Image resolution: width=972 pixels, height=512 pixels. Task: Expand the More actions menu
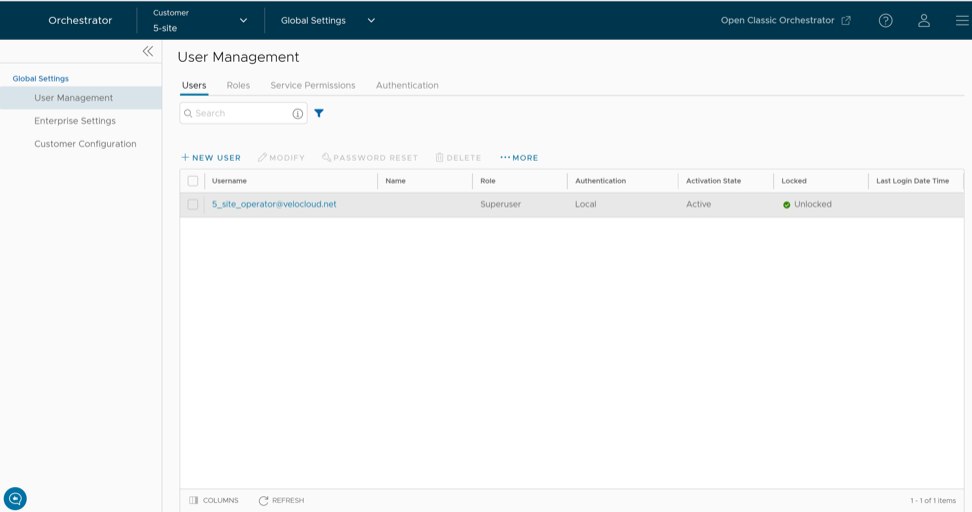[519, 158]
